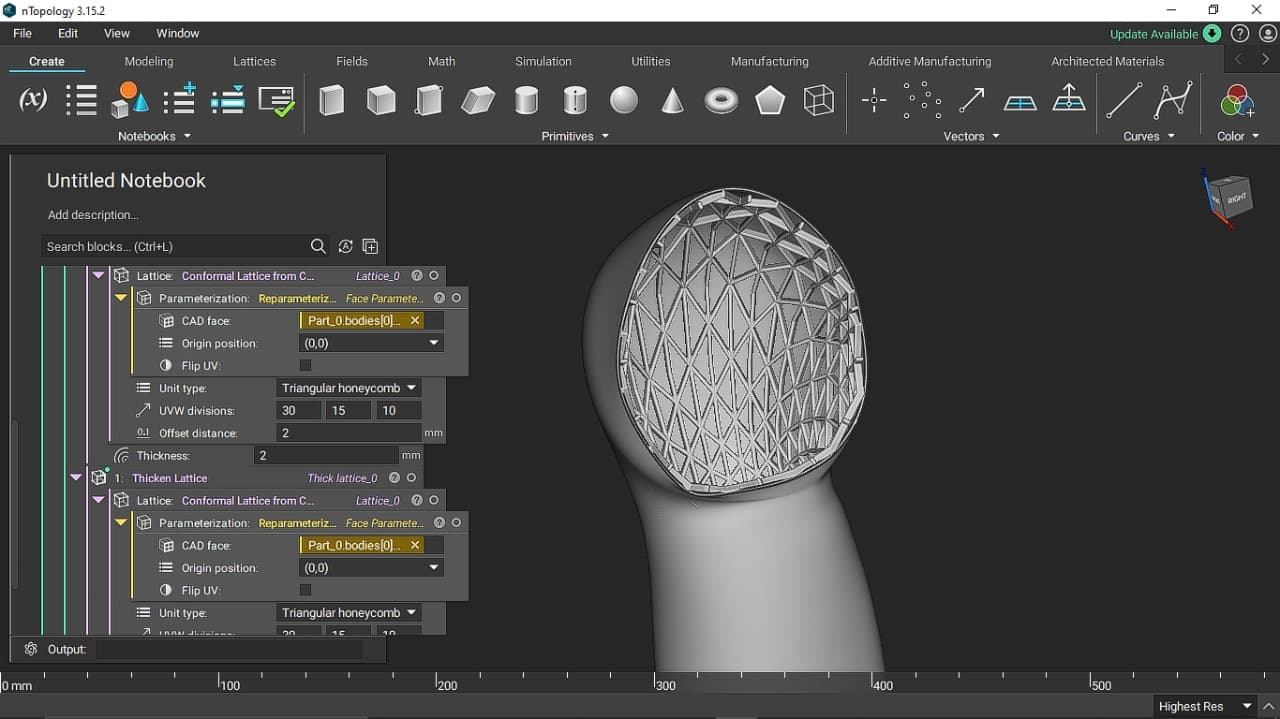Open the Window menu
1280x719 pixels.
(x=178, y=33)
